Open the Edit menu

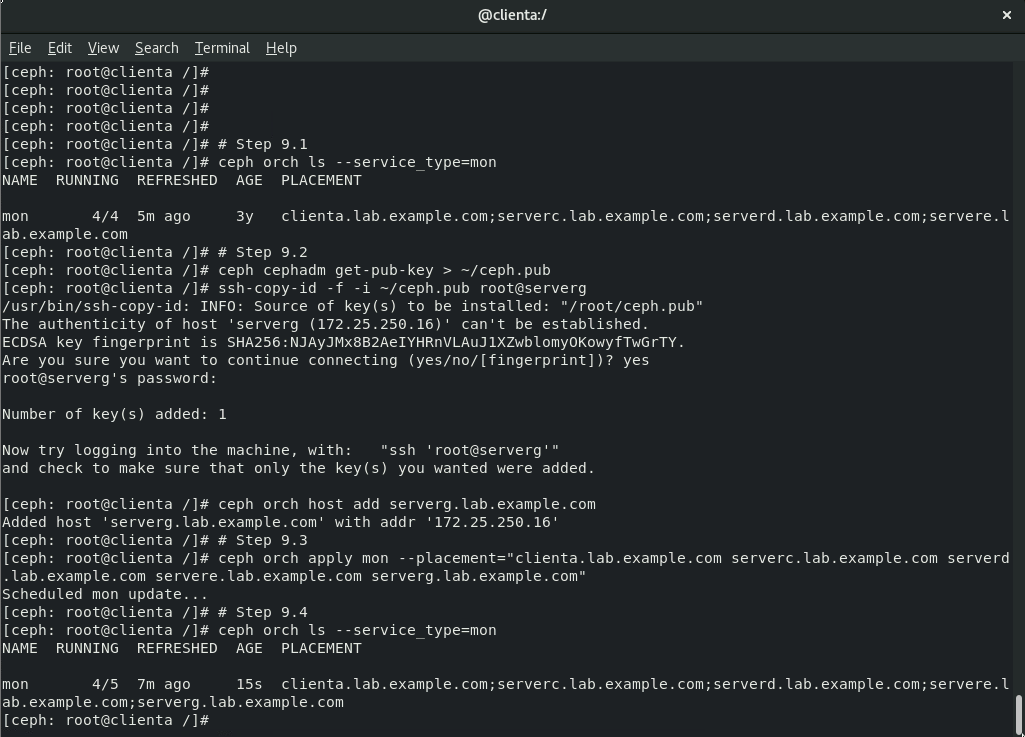tap(60, 48)
